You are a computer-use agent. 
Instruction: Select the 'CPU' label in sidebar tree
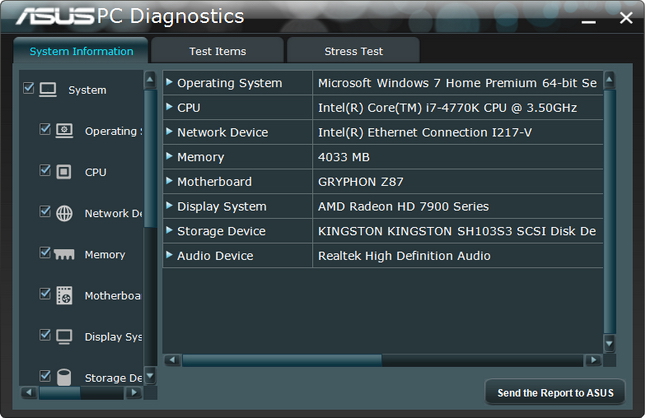click(95, 172)
